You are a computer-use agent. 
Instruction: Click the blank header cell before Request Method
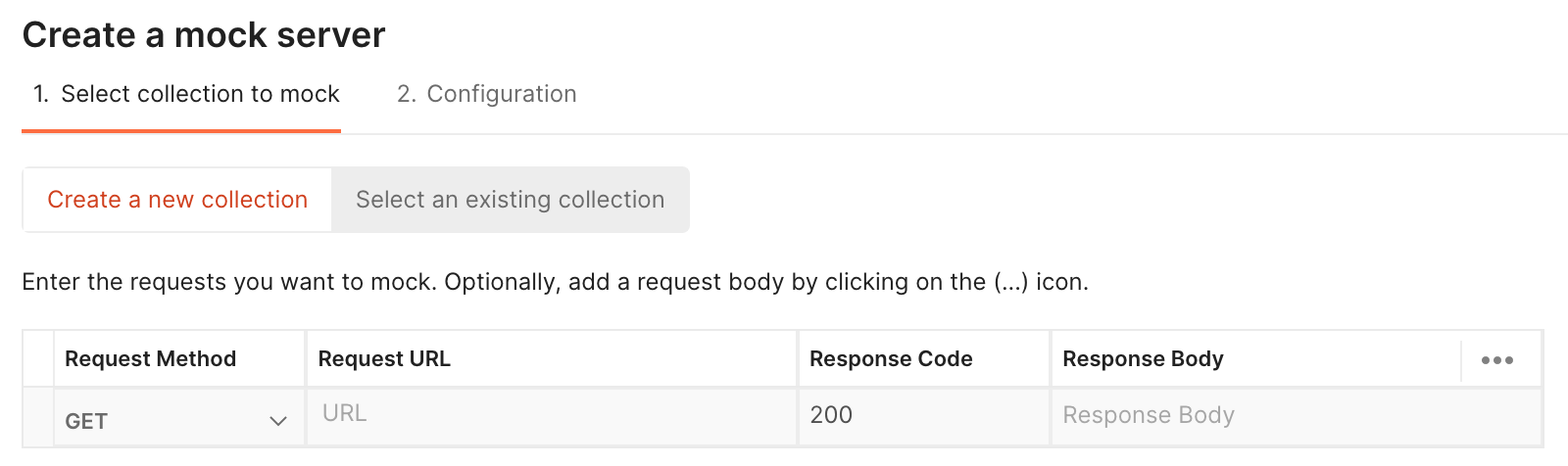[x=38, y=359]
